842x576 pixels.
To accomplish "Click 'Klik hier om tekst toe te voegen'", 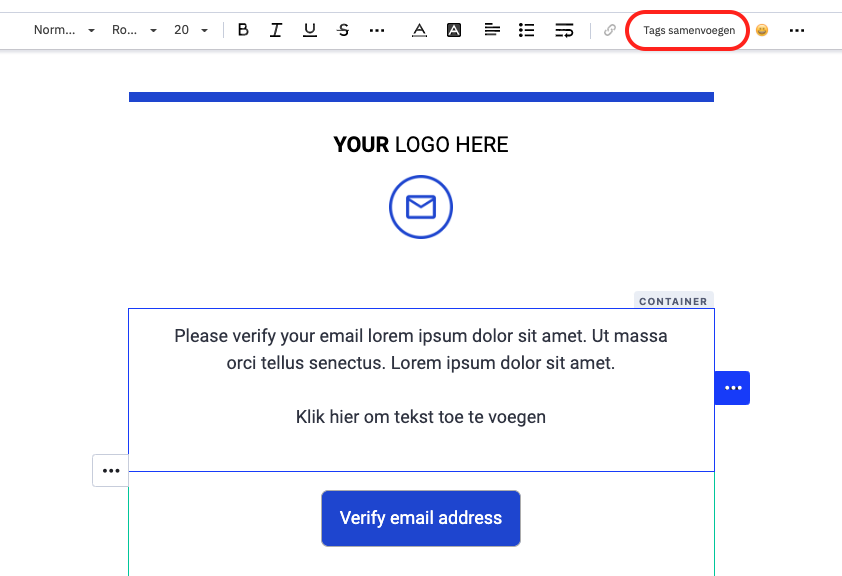I will pyautogui.click(x=421, y=417).
